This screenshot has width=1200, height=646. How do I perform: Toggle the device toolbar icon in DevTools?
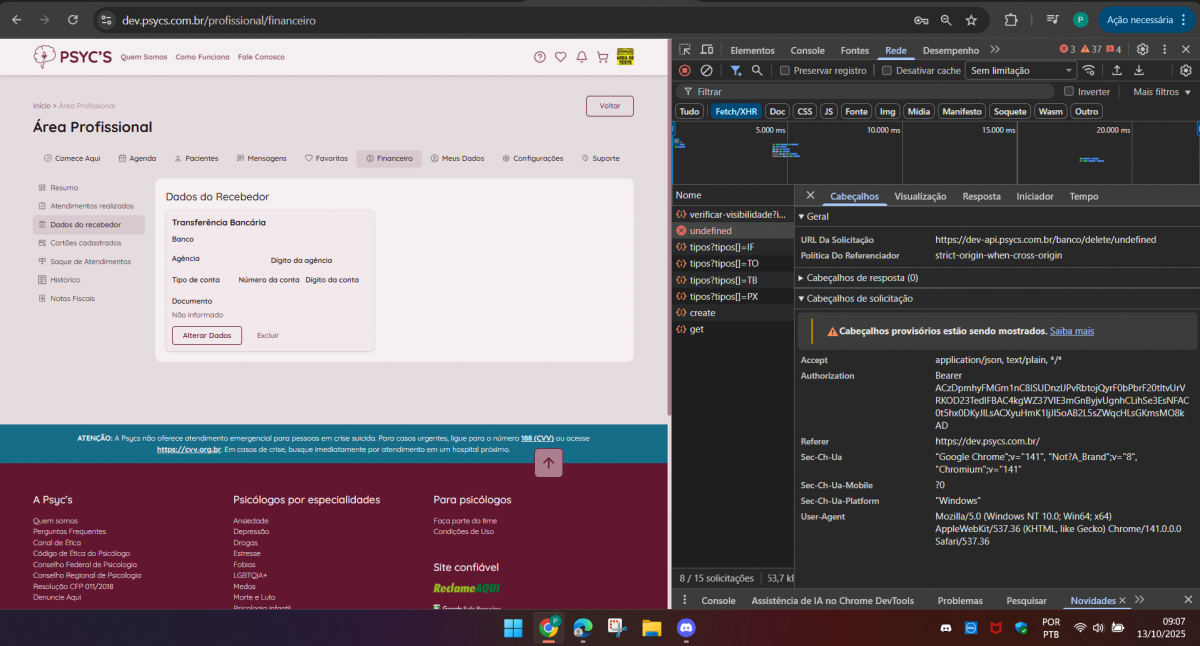tap(707, 50)
